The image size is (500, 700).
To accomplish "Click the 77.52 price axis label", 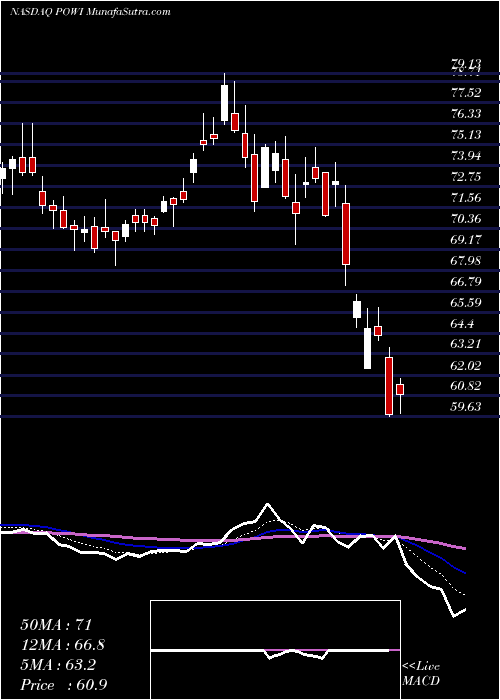I will (x=466, y=93).
